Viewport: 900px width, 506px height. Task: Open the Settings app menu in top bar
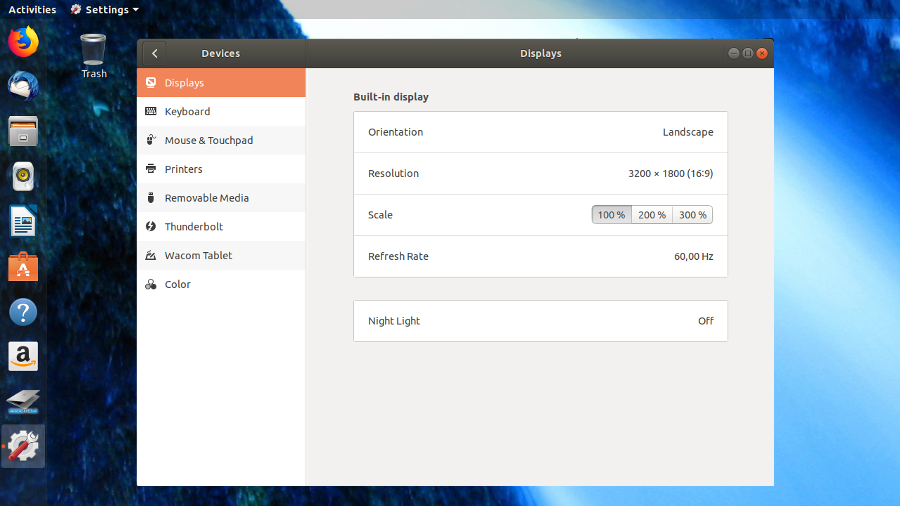(x=105, y=9)
